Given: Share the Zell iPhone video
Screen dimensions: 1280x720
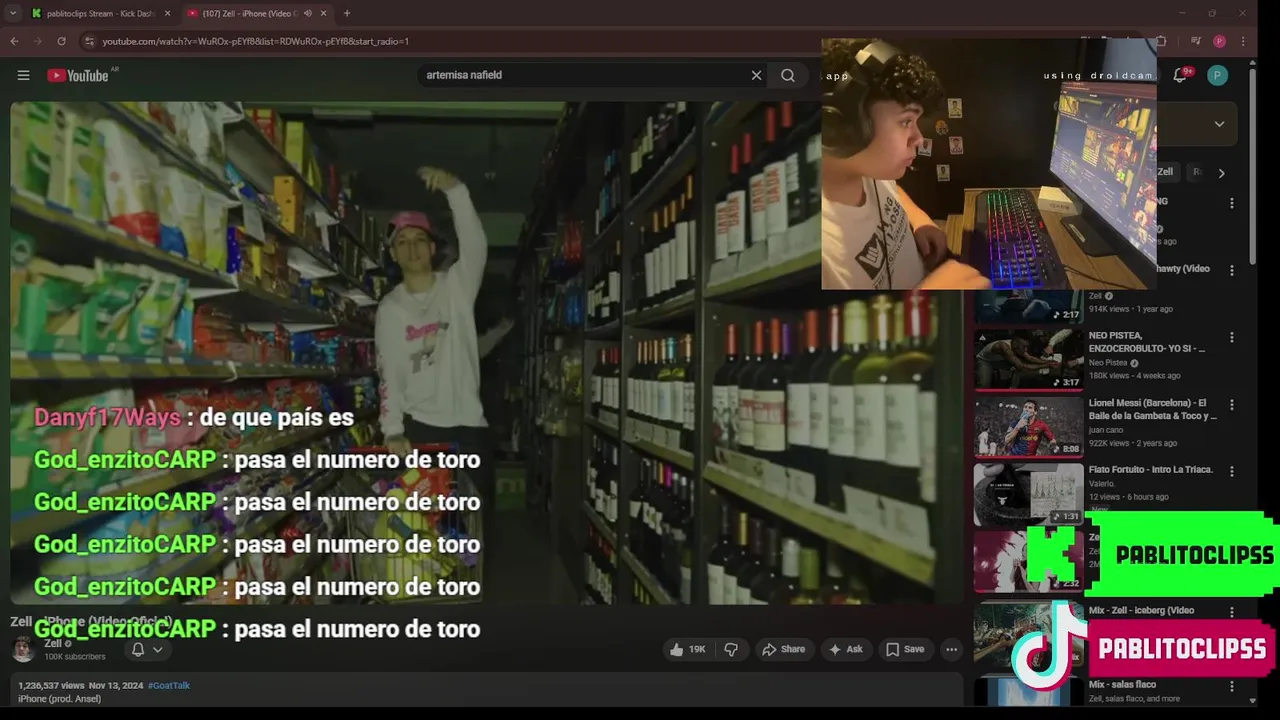Looking at the screenshot, I should click(783, 649).
